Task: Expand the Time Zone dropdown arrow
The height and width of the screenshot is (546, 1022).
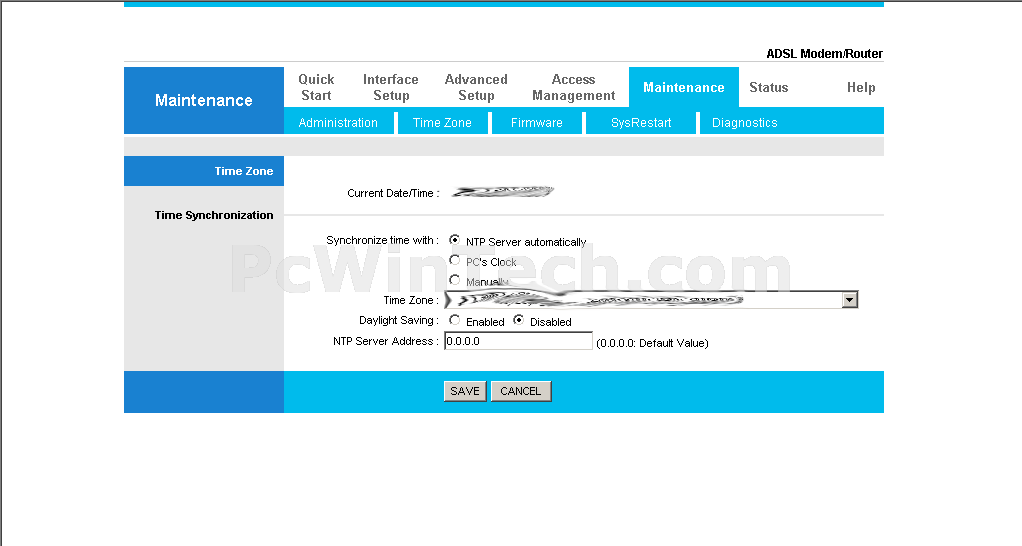Action: tap(849, 300)
